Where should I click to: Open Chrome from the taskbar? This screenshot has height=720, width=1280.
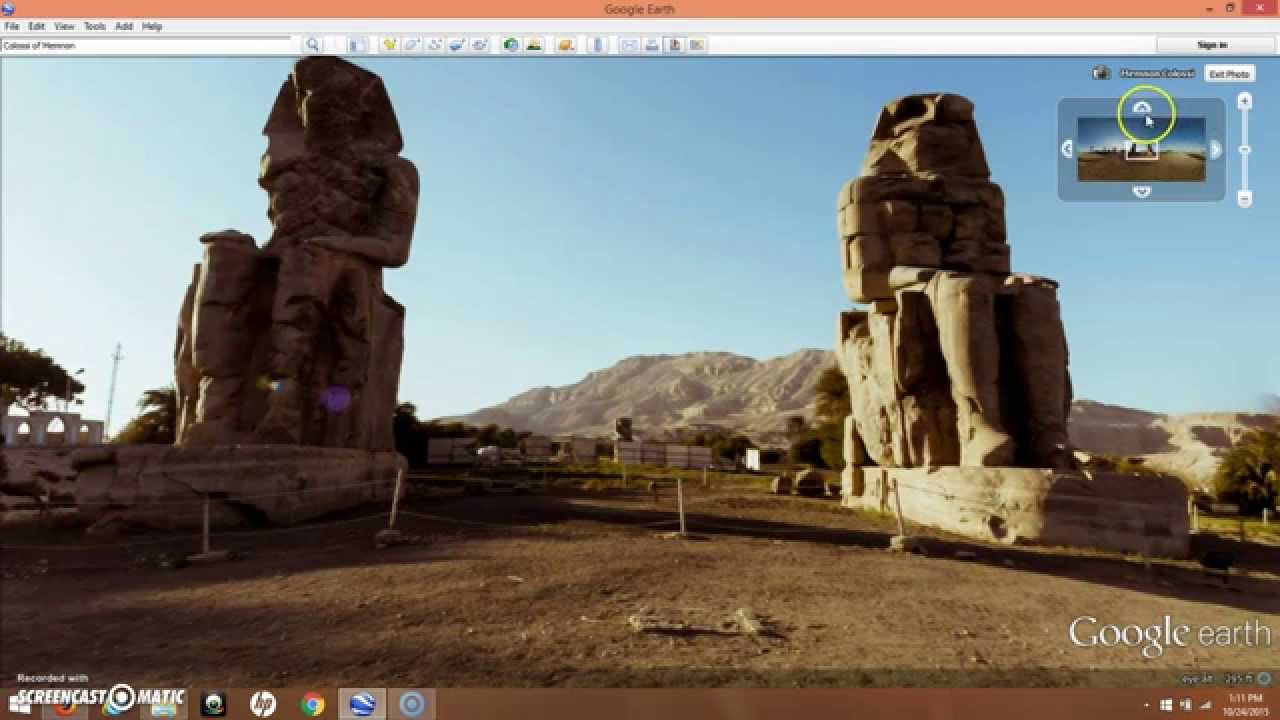point(313,704)
